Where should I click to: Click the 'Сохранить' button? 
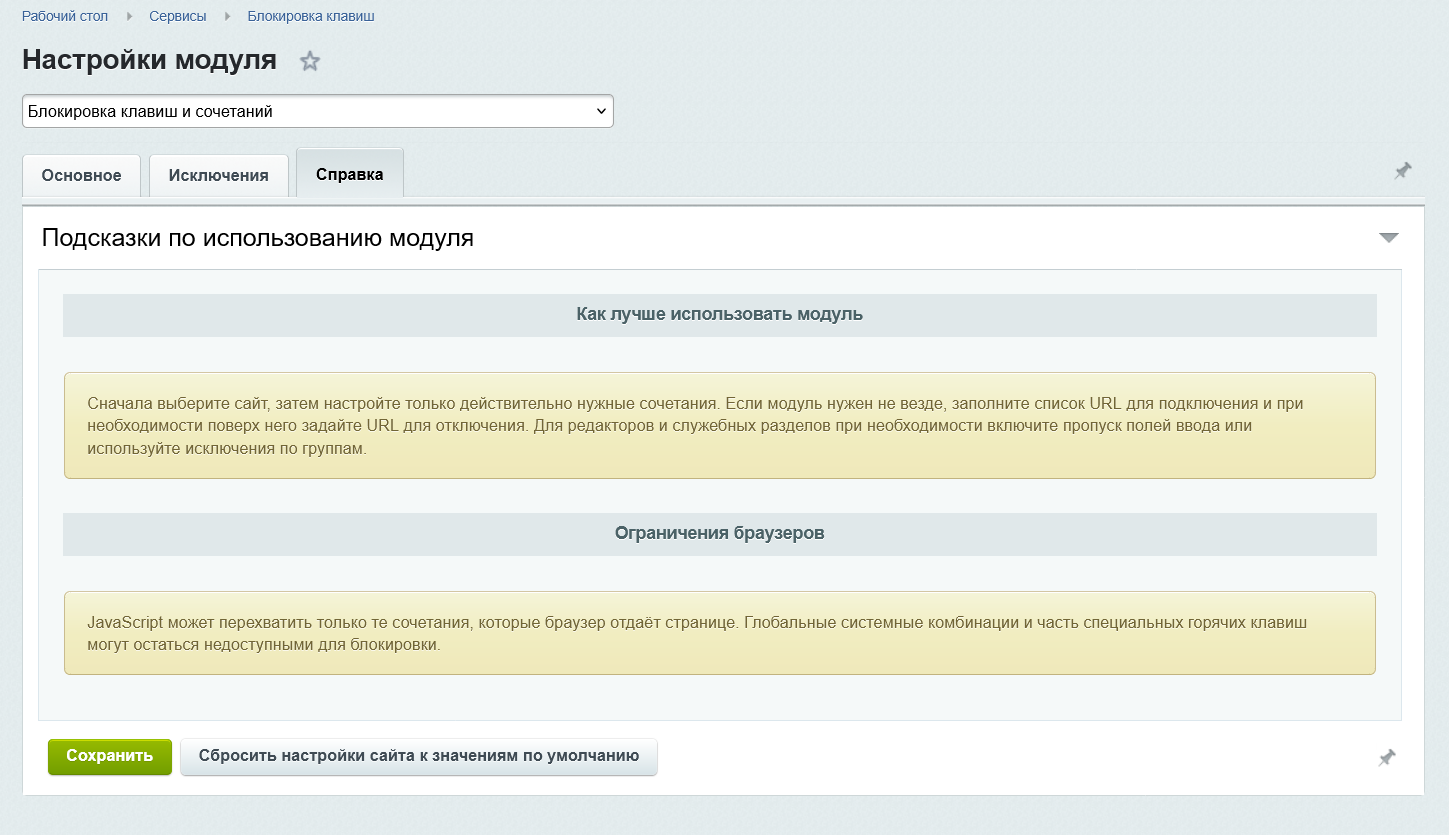click(x=110, y=756)
